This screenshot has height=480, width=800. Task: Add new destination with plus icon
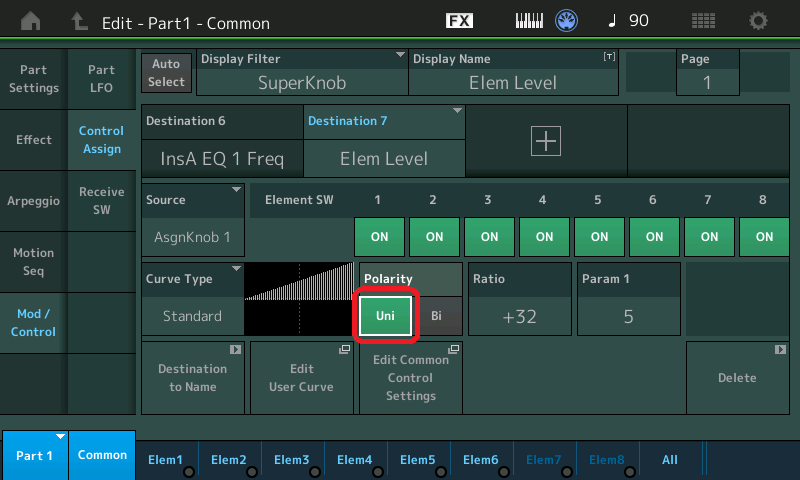coord(546,142)
